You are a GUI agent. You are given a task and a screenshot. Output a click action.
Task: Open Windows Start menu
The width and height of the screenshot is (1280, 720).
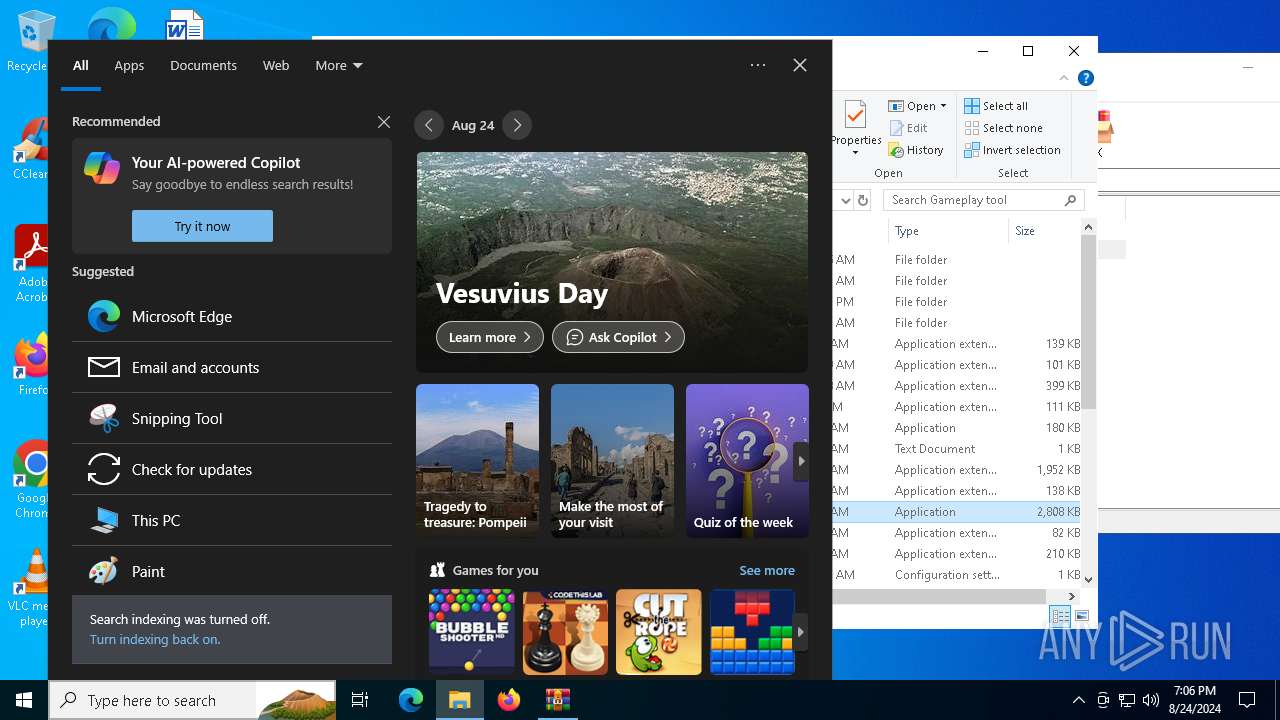(x=24, y=700)
